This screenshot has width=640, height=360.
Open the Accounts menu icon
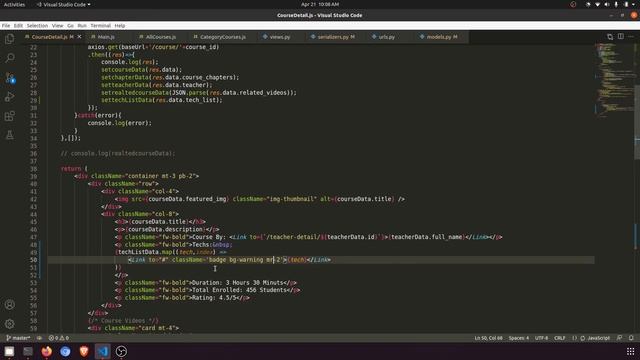pos(9,304)
